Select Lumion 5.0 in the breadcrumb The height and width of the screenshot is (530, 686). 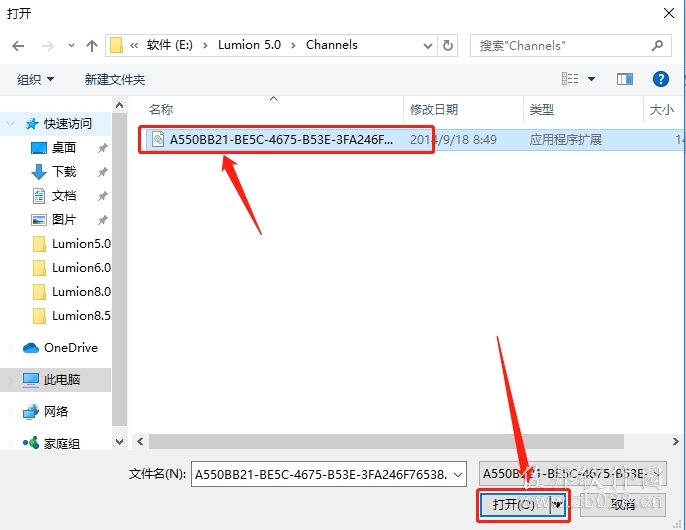point(249,45)
